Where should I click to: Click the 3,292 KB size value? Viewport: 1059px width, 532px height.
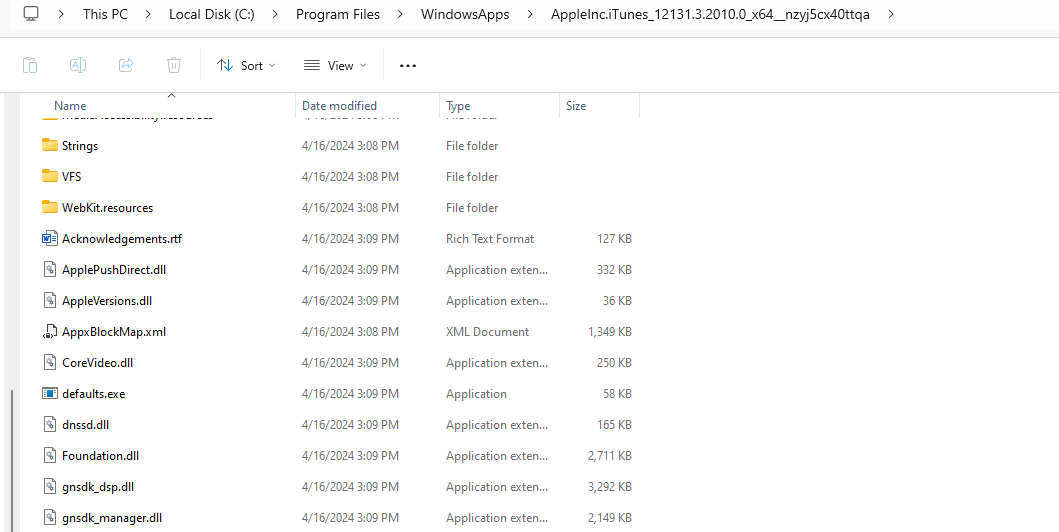(x=610, y=487)
